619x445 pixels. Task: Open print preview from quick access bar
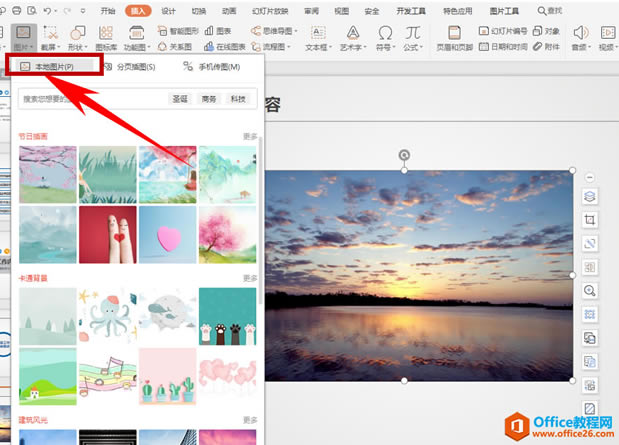tap(32, 11)
